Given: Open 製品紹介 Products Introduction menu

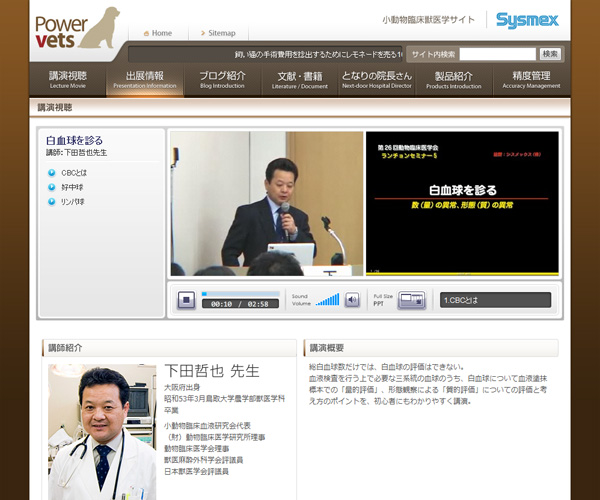Looking at the screenshot, I should [454, 80].
